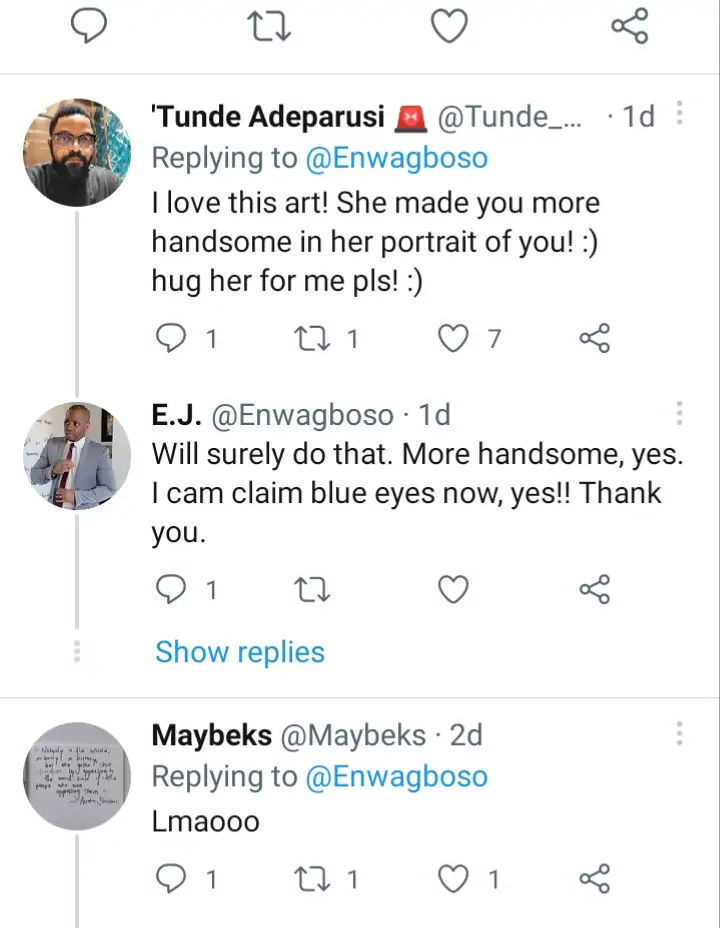Open @Enwagboso mention in Maybeks' reply

click(396, 777)
